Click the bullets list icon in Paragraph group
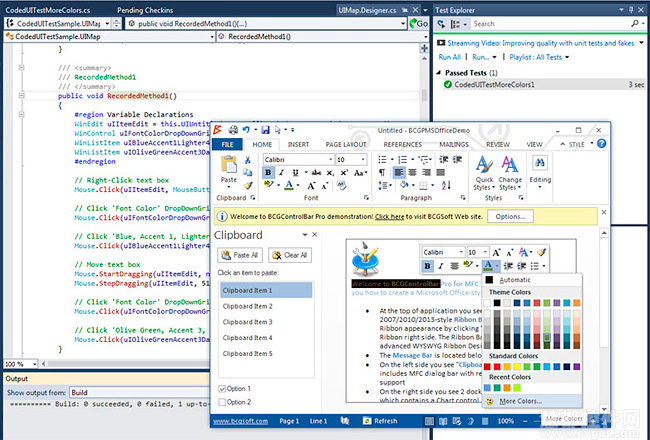The image size is (650, 440). point(382,160)
